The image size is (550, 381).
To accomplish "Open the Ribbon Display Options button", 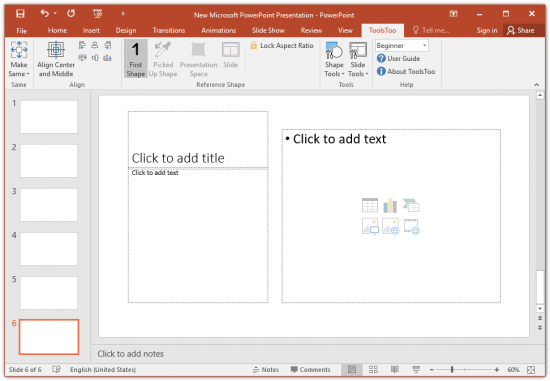I will pyautogui.click(x=454, y=14).
